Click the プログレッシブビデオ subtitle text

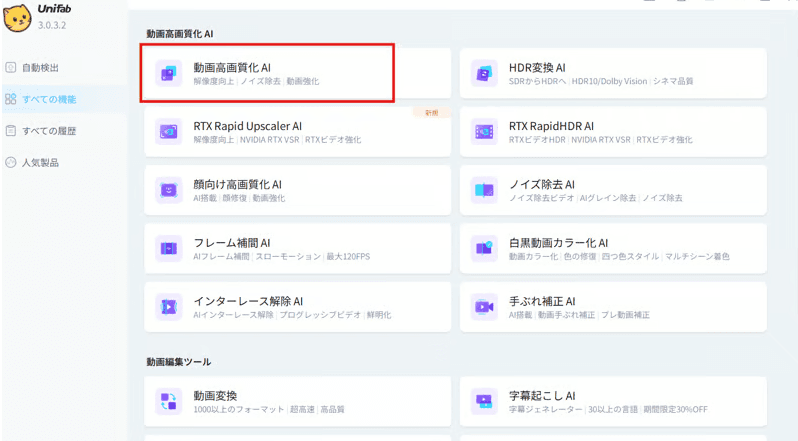320,315
